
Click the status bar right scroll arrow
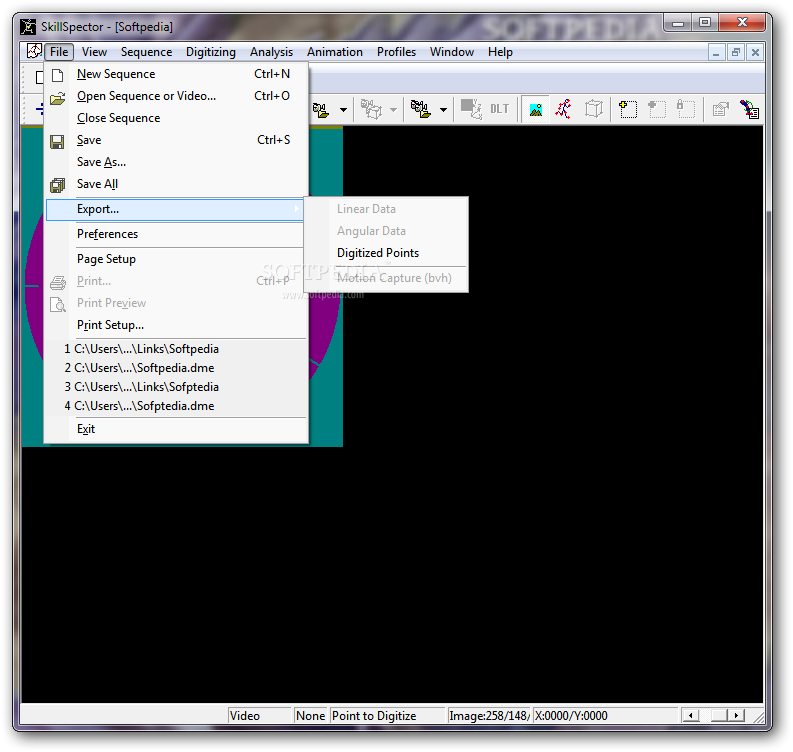[736, 716]
